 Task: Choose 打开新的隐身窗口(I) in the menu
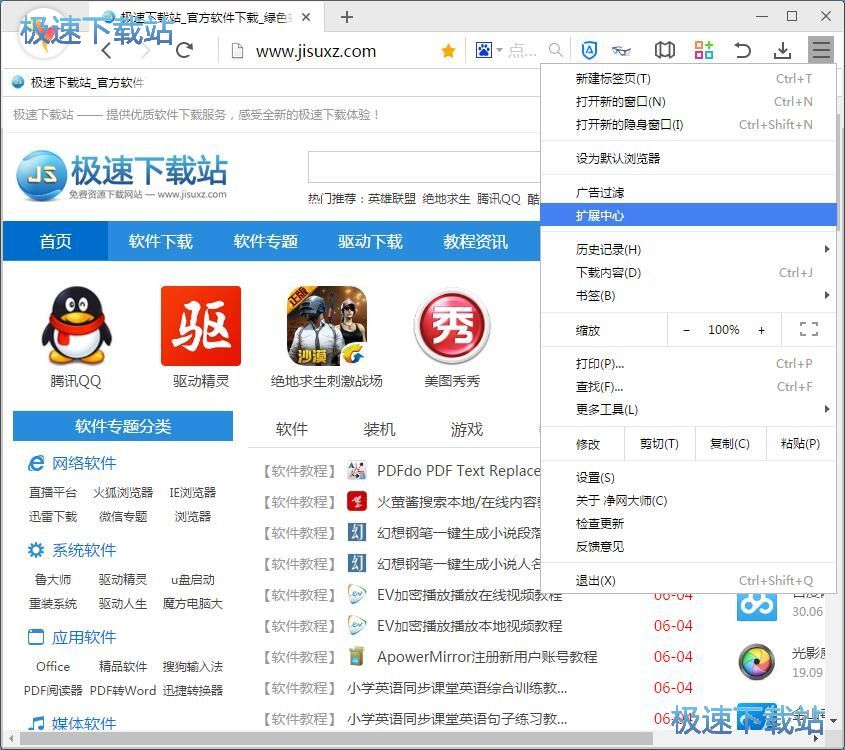688,124
